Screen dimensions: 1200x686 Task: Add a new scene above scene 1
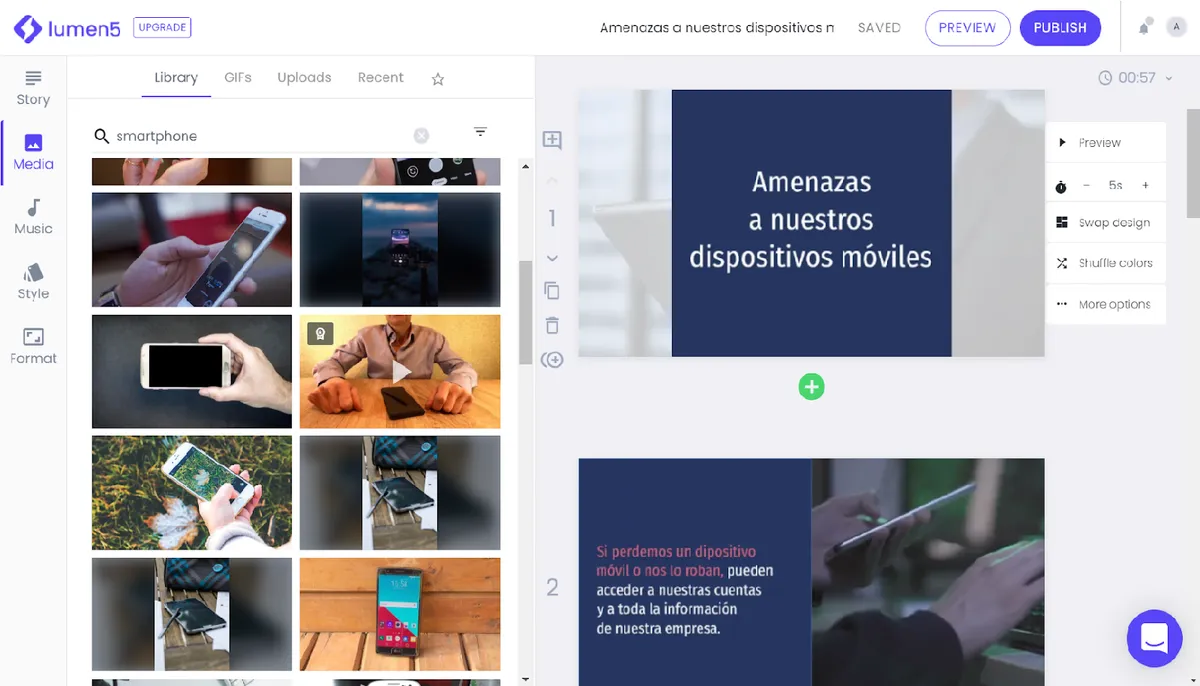(552, 140)
